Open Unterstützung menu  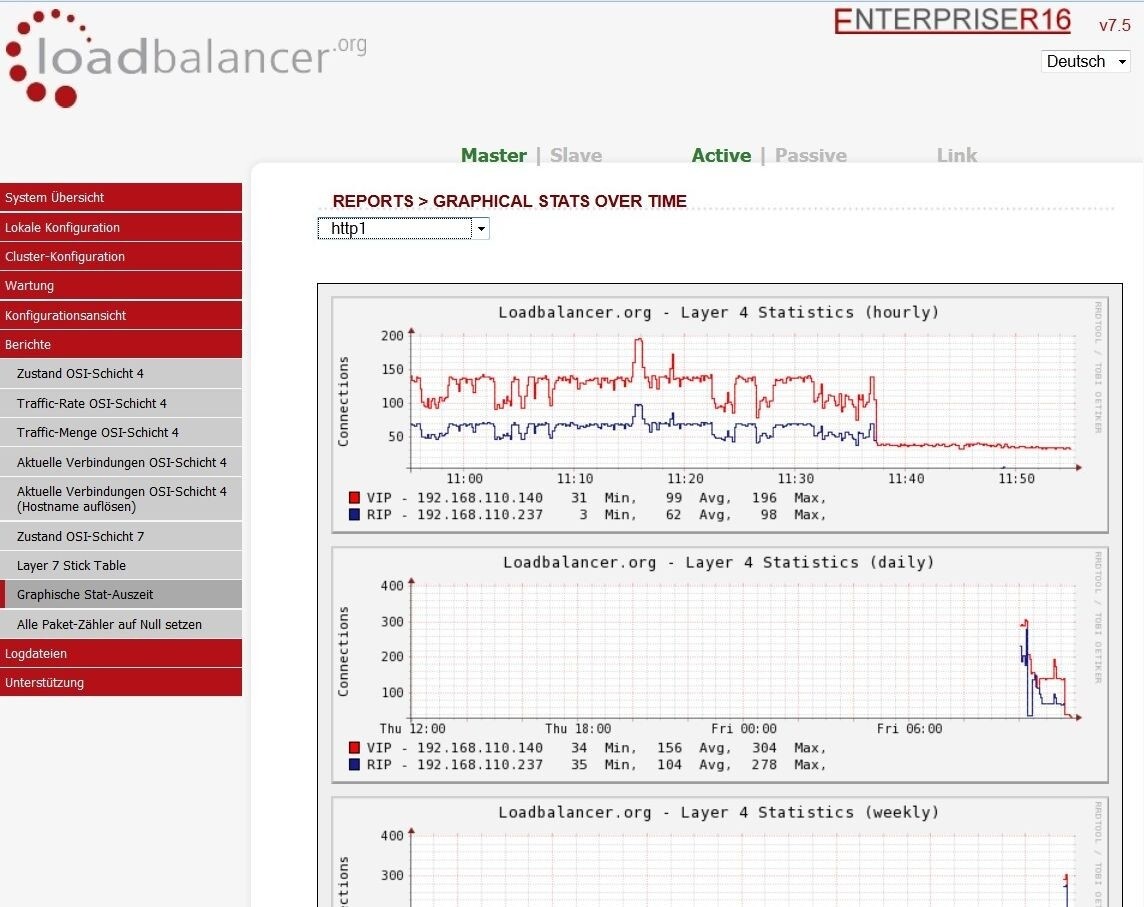pos(121,683)
